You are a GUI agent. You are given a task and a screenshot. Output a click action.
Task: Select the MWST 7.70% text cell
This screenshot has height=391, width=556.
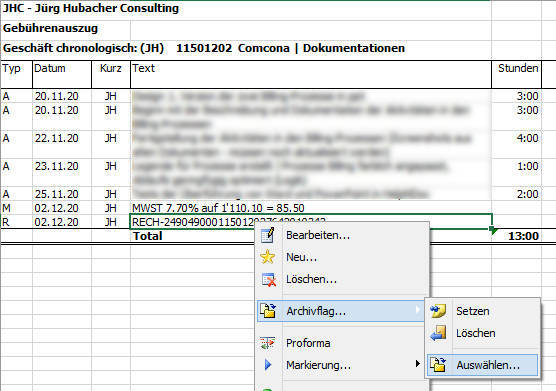[x=311, y=208]
